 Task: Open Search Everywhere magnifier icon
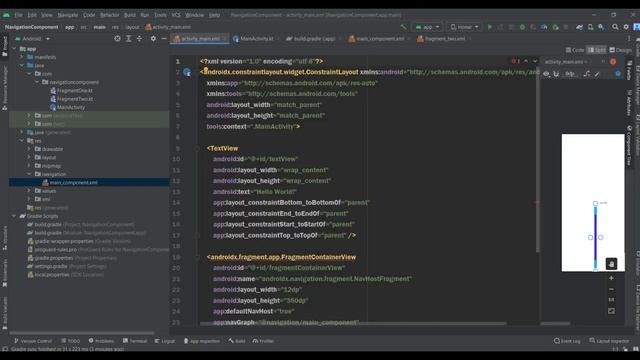tap(615, 27)
